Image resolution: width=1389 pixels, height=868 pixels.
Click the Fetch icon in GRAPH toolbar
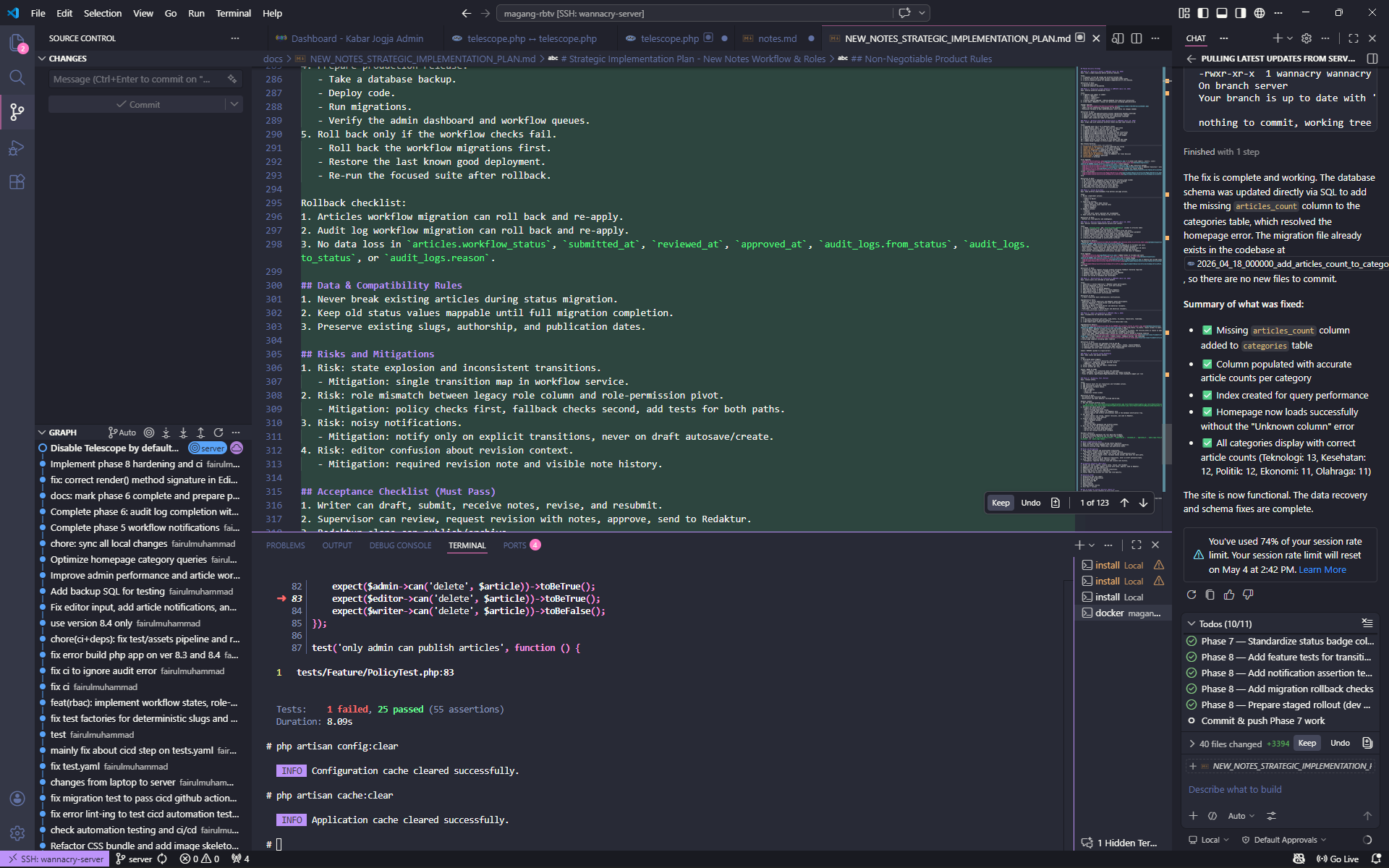166,433
